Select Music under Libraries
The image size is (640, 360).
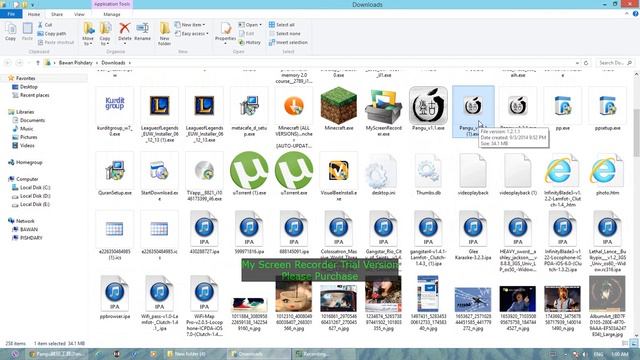point(27,129)
